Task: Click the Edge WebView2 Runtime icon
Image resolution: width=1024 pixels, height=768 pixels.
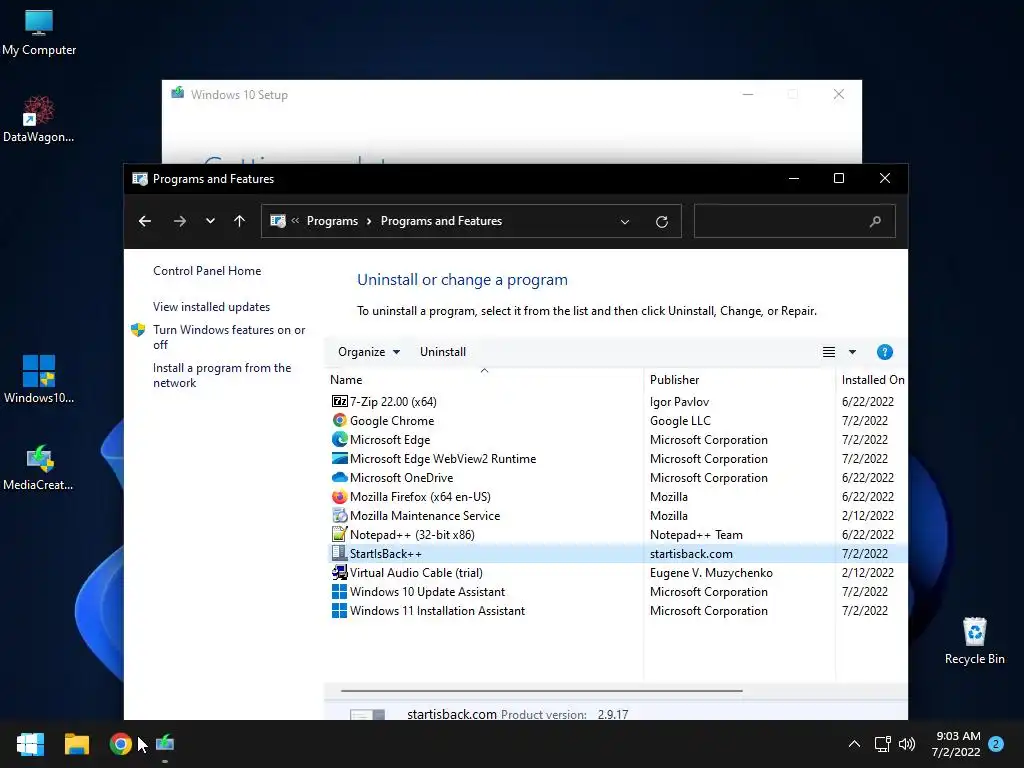Action: [x=339, y=458]
